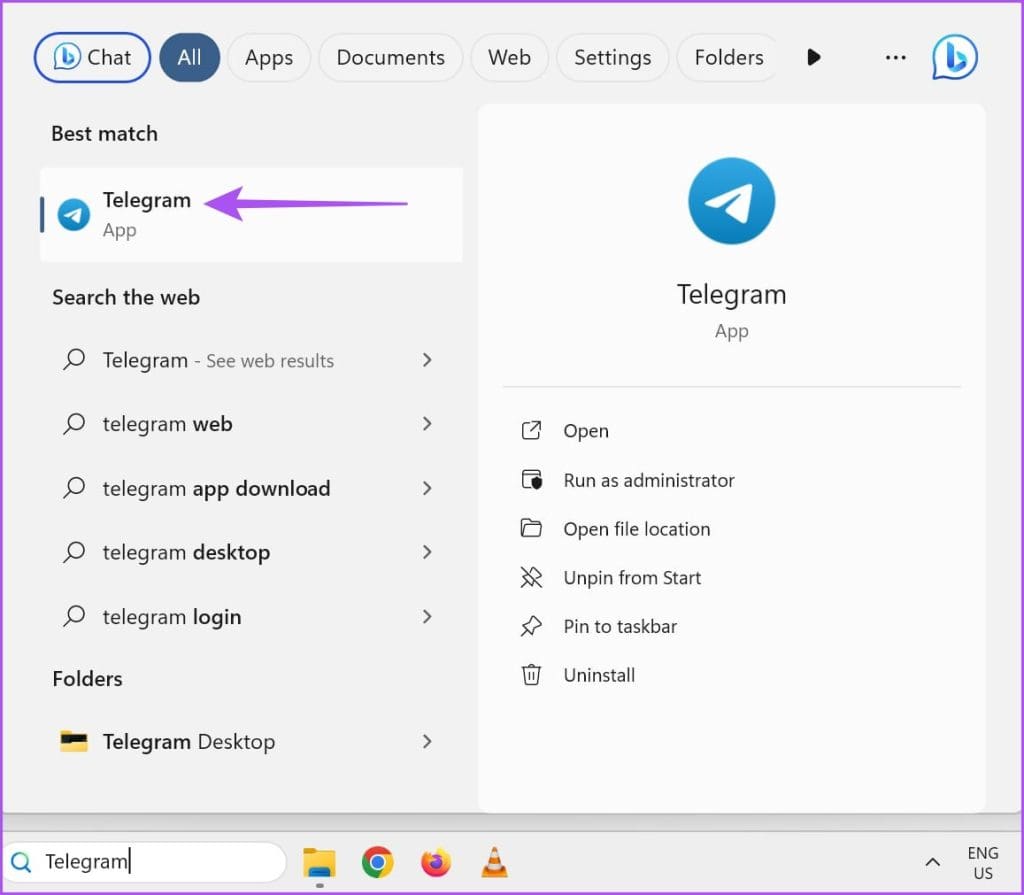Screen dimensions: 1024x895
Task: Click the Bing icon at top right
Action: [x=955, y=57]
